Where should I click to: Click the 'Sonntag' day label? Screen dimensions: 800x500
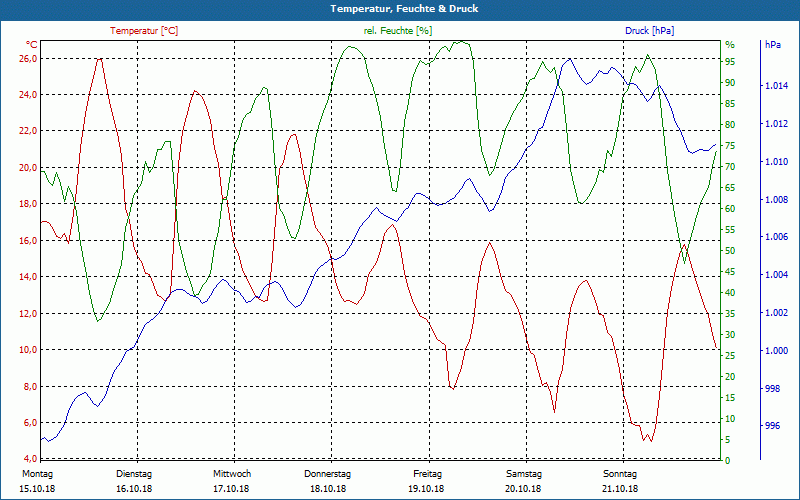[620, 474]
